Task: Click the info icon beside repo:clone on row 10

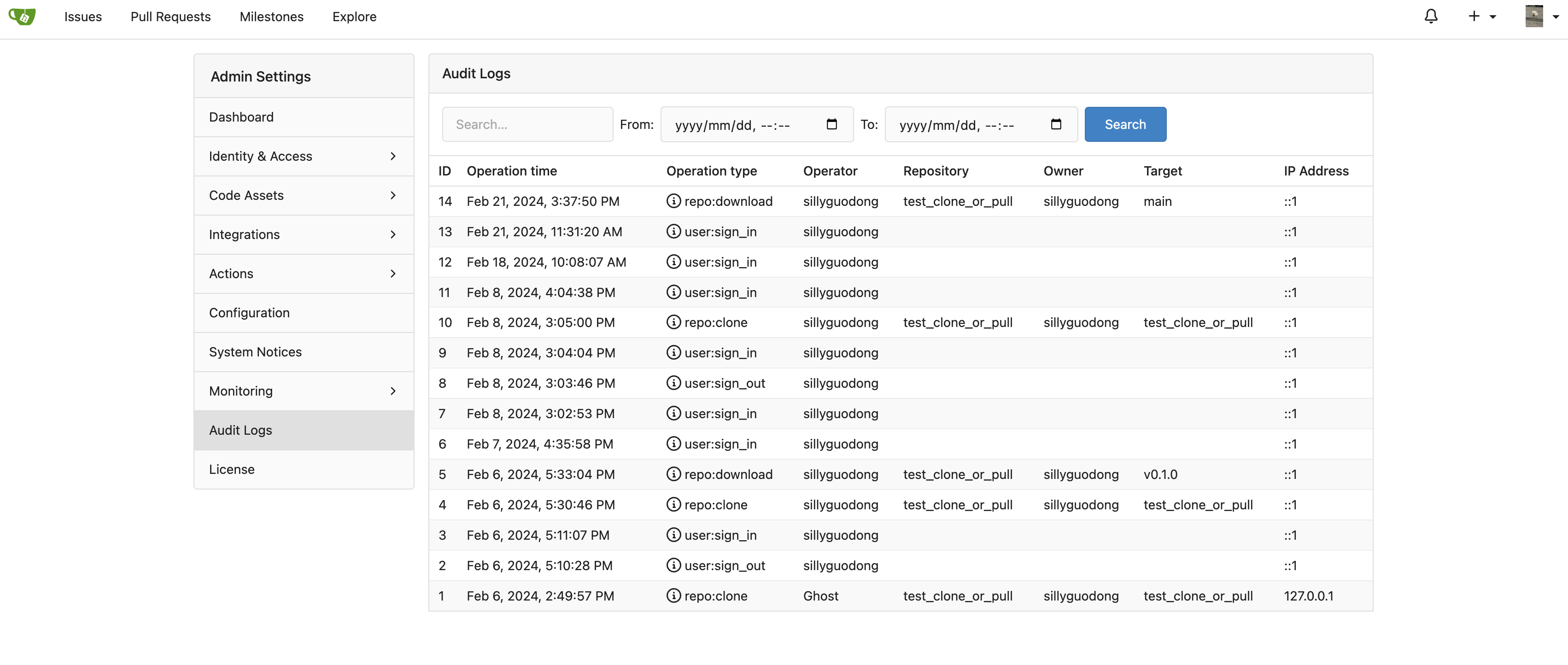Action: click(673, 322)
